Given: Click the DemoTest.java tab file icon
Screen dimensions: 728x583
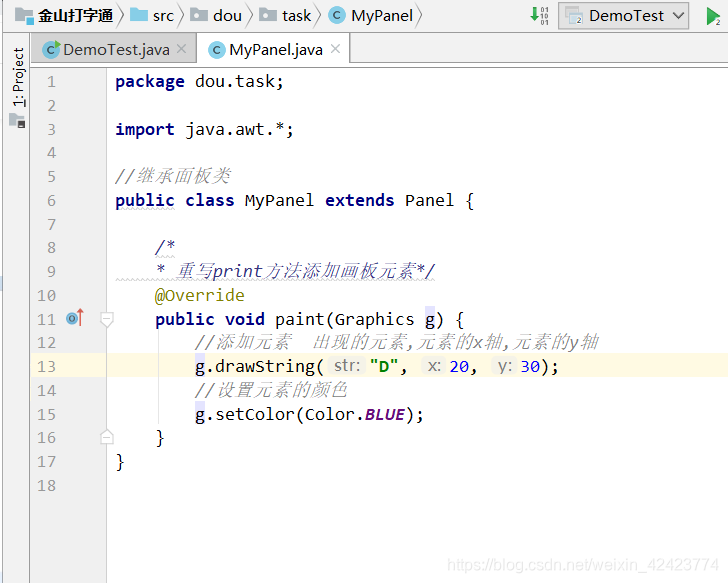Looking at the screenshot, I should 51,50.
